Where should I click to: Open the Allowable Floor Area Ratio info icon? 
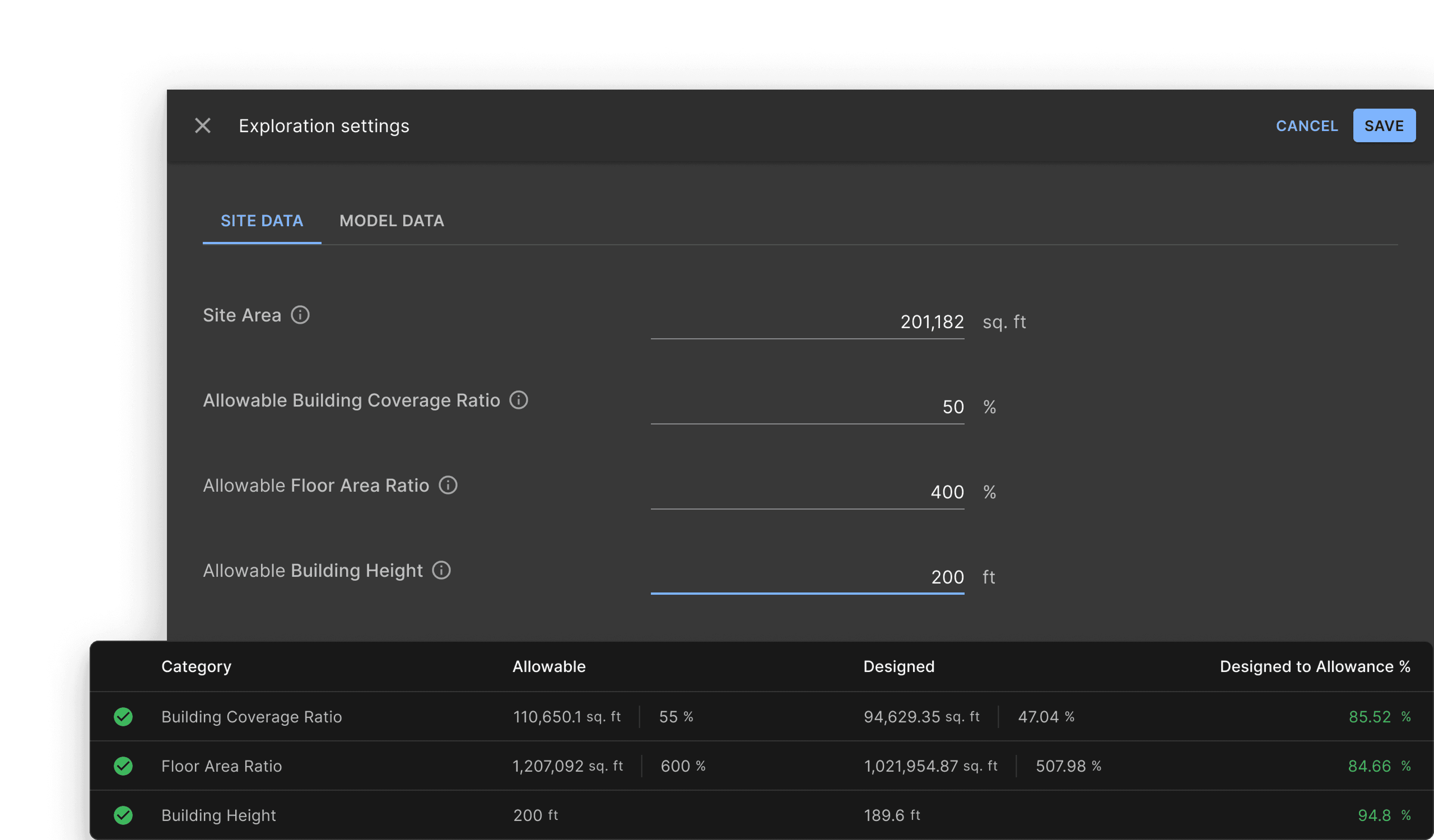[x=448, y=485]
